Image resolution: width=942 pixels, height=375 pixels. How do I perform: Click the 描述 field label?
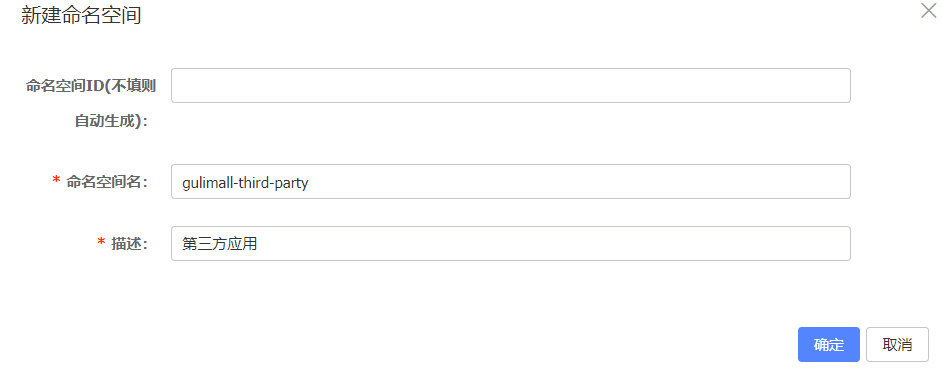pos(130,243)
